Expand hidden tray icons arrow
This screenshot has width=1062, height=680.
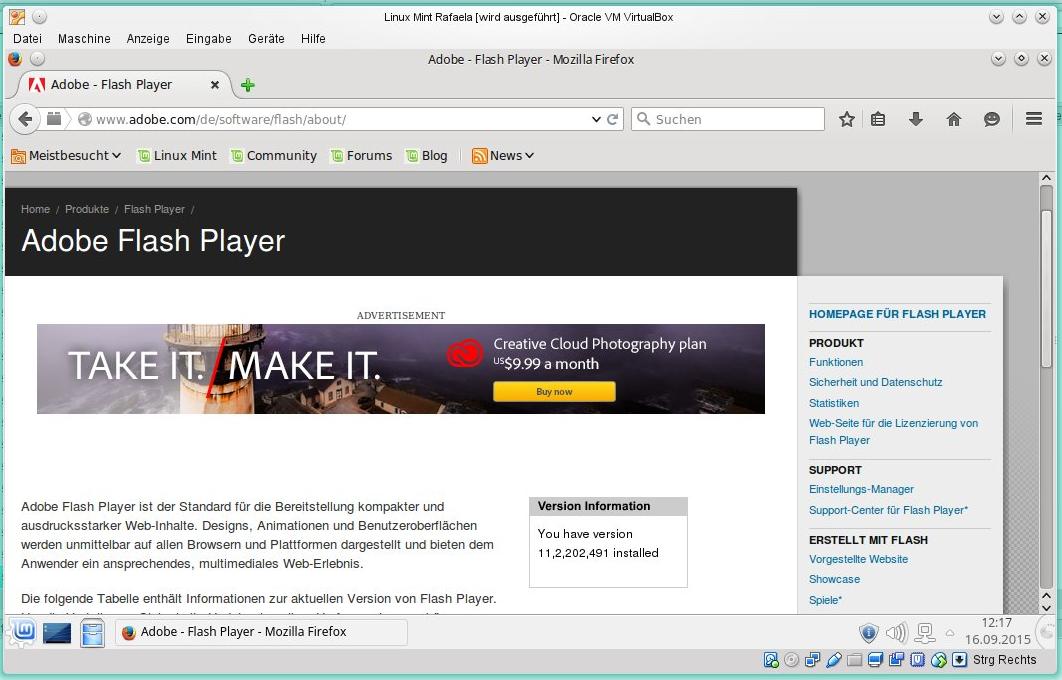pos(950,633)
